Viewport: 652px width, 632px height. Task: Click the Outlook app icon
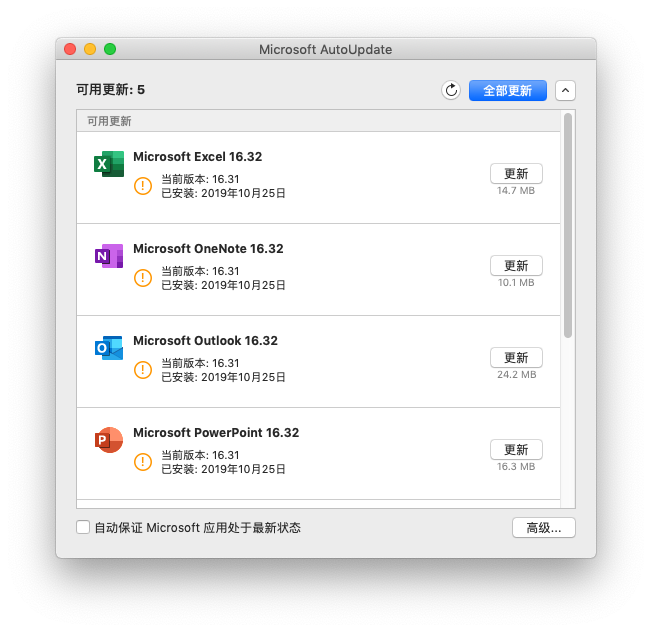coord(109,348)
